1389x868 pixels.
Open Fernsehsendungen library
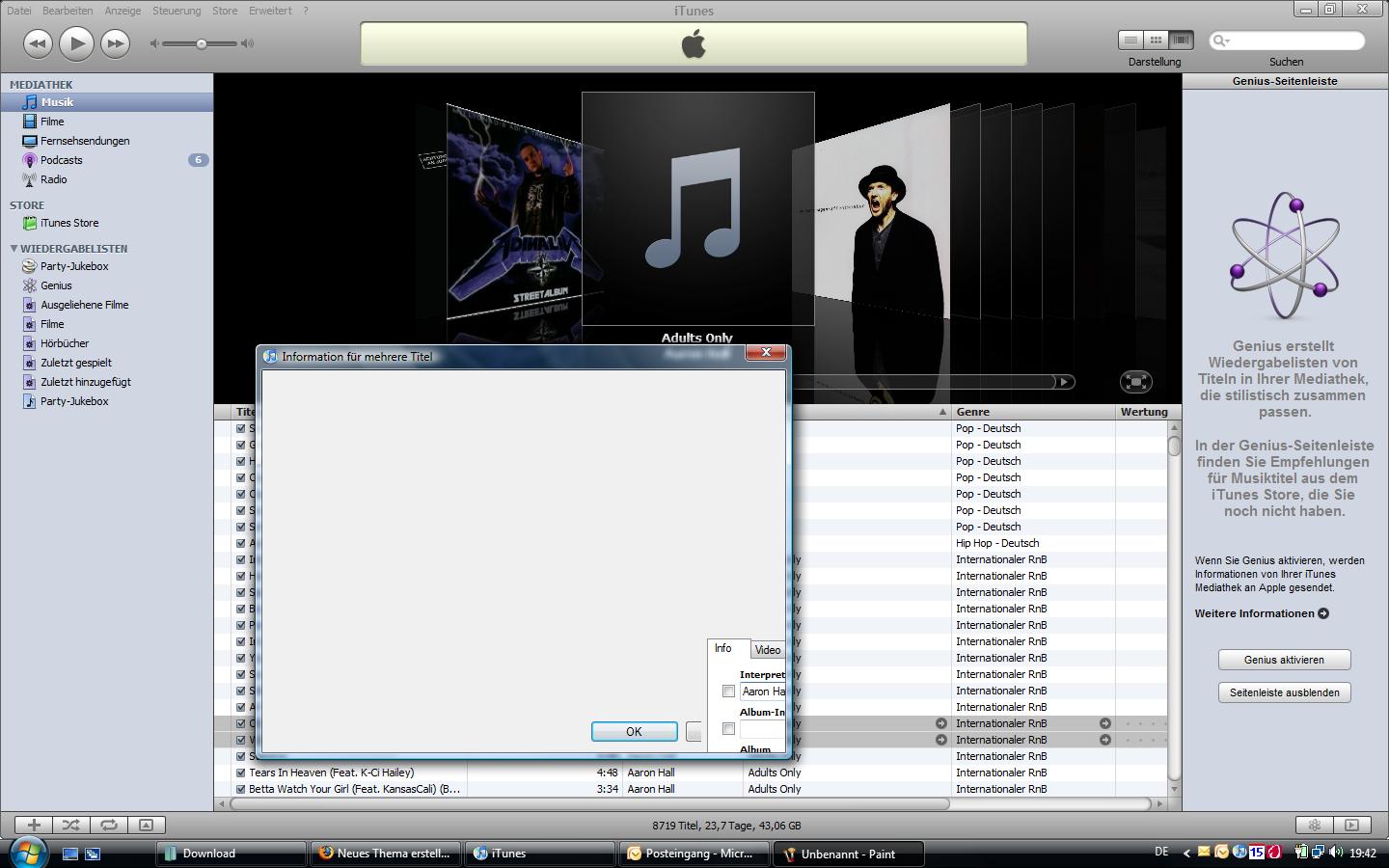click(x=85, y=141)
